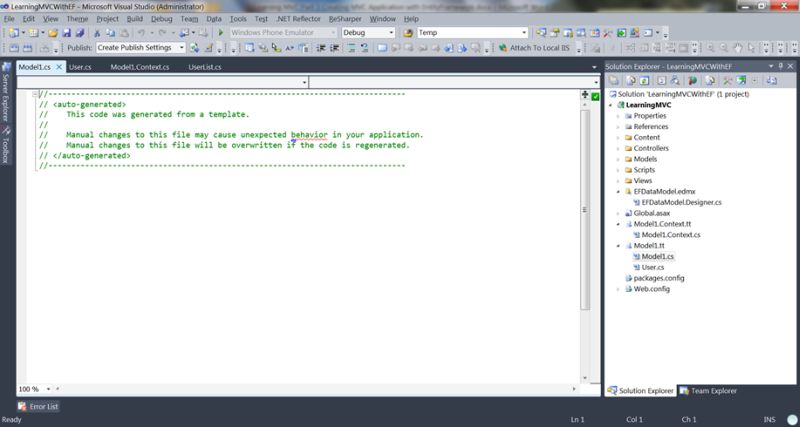Click the Properties icon in Solution Explorer toolbar
Screen dimensions: 800x427
tap(614, 81)
